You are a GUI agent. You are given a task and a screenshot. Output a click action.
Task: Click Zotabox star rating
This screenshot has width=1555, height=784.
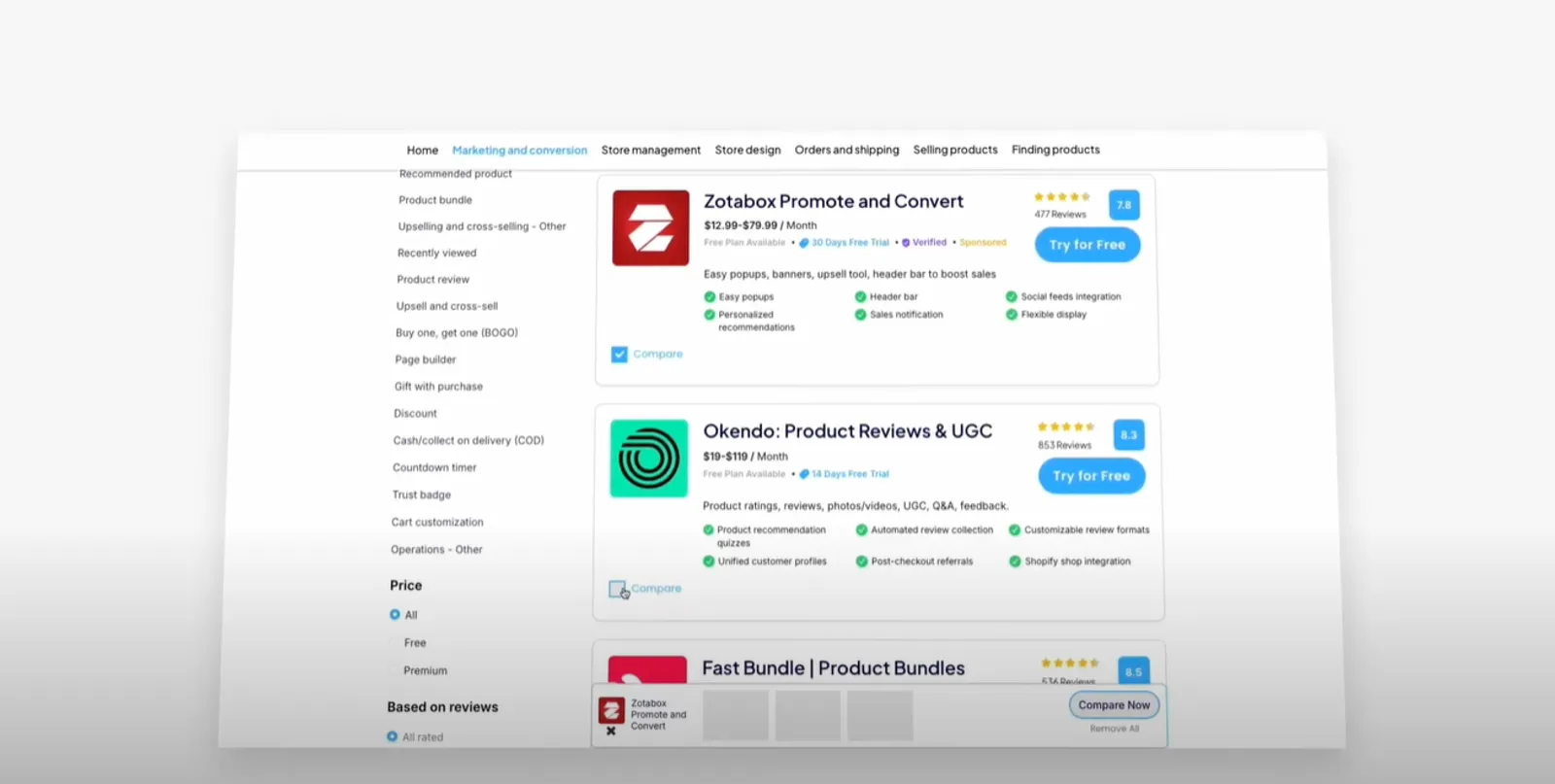click(1061, 197)
